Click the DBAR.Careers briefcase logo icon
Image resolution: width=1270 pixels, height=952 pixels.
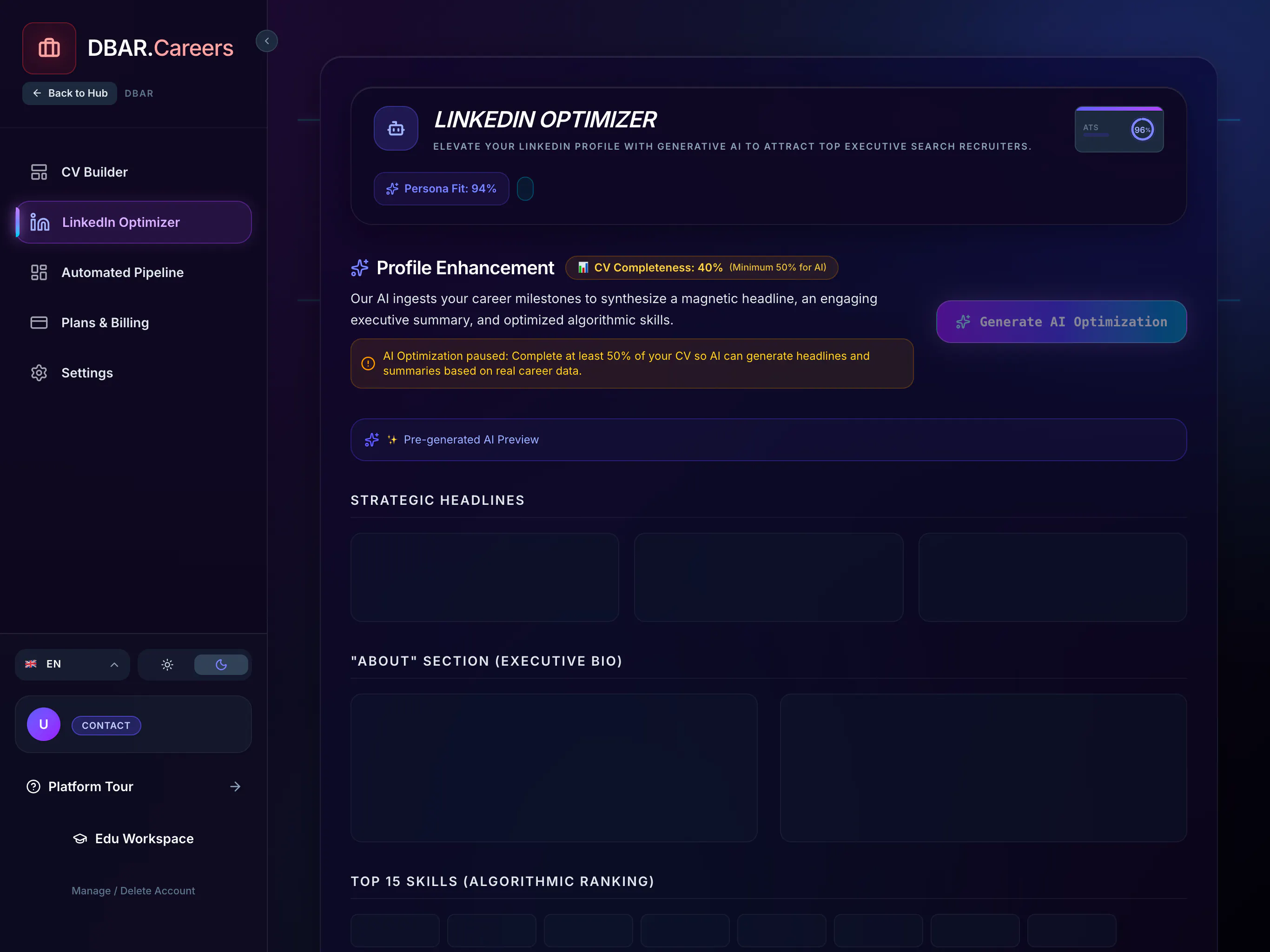pos(49,48)
